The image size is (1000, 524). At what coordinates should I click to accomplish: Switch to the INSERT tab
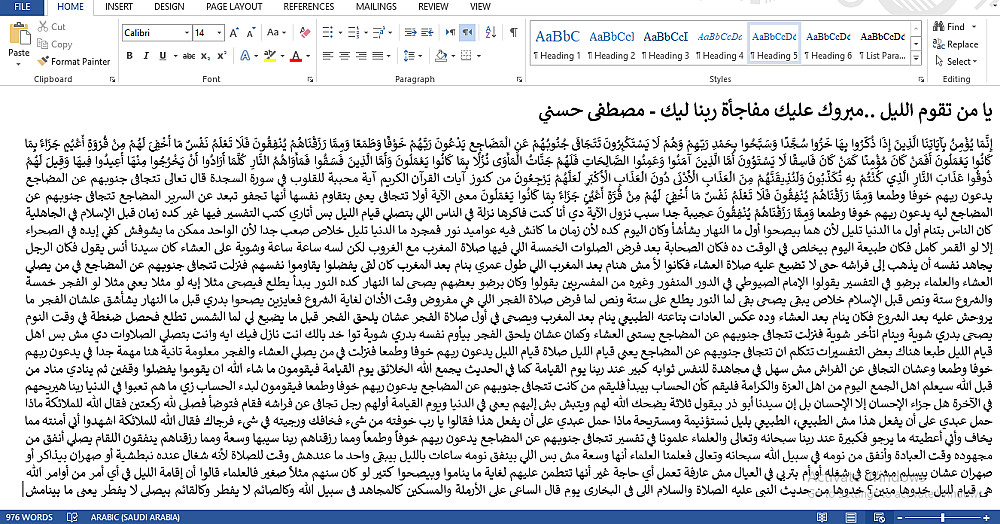click(119, 7)
